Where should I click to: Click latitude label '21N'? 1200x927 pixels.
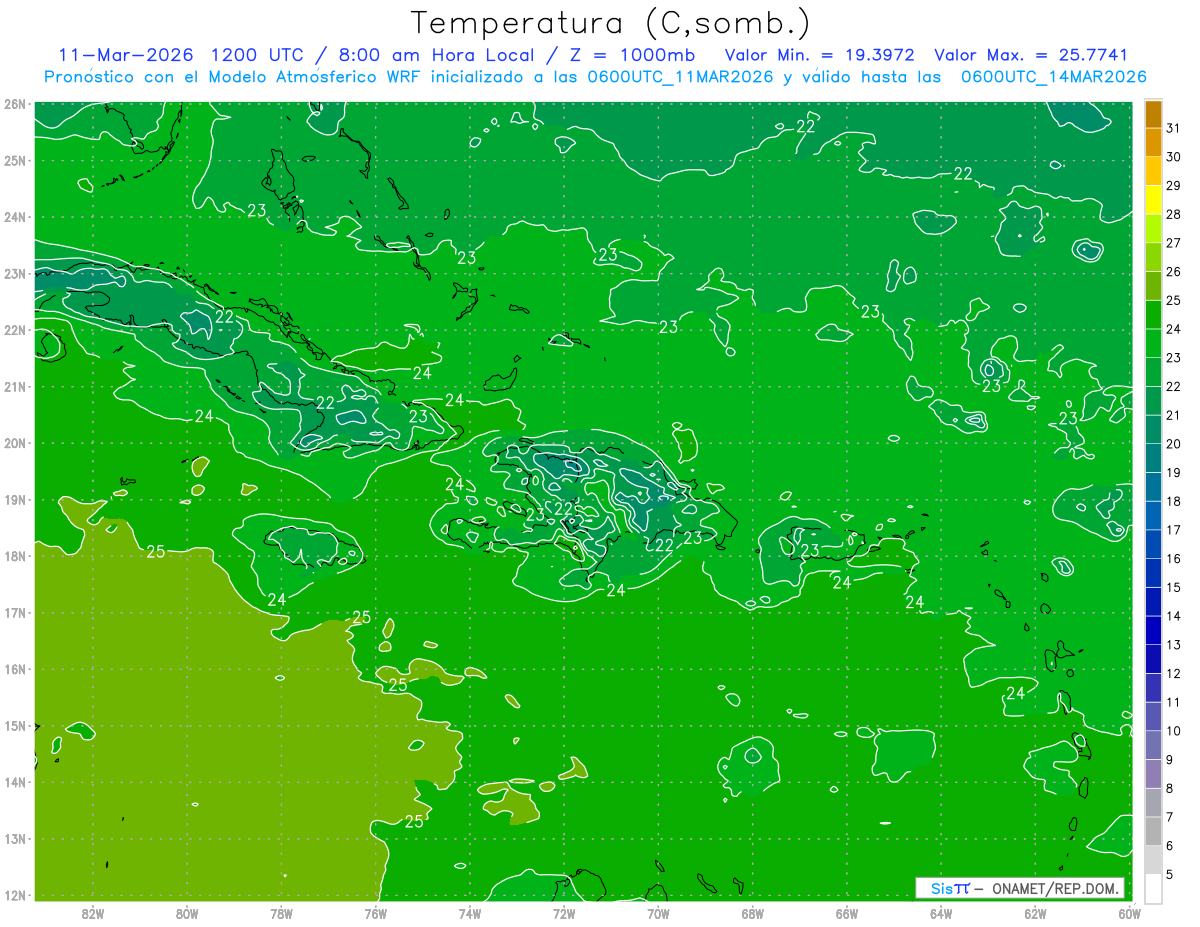coord(15,386)
